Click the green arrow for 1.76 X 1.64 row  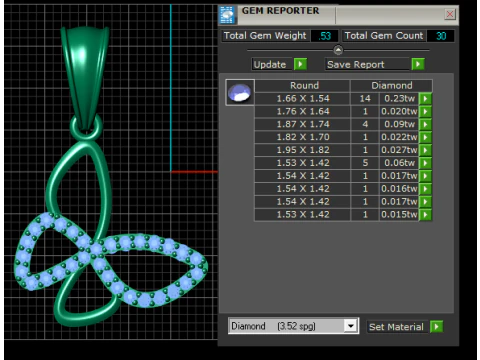(425, 111)
